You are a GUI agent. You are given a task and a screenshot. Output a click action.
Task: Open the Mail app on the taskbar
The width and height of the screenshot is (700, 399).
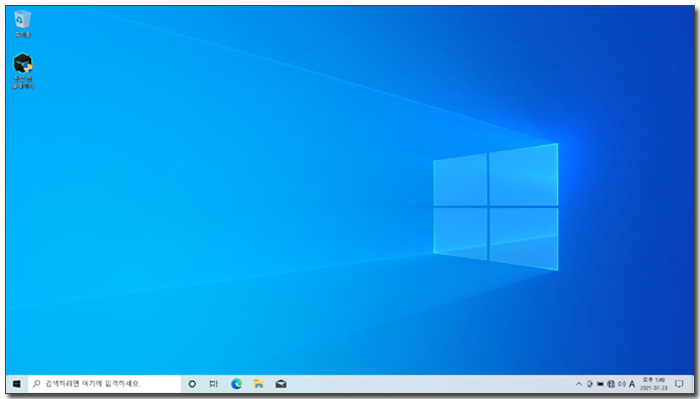pyautogui.click(x=281, y=384)
